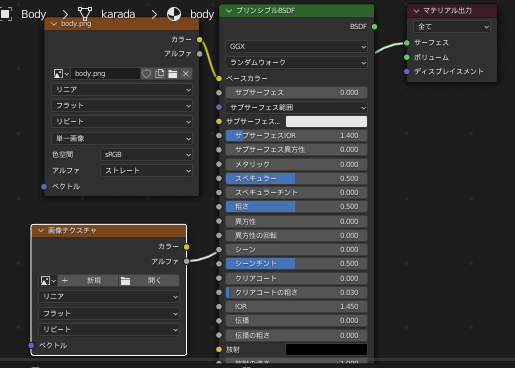Image resolution: width=515 pixels, height=368 pixels.
Task: Click the karada mesh icon in the breadcrumb
Action: [x=85, y=14]
